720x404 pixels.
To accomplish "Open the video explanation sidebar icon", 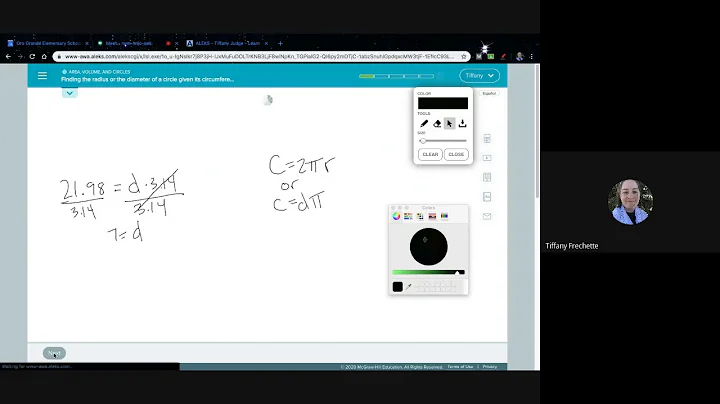I will pos(487,158).
